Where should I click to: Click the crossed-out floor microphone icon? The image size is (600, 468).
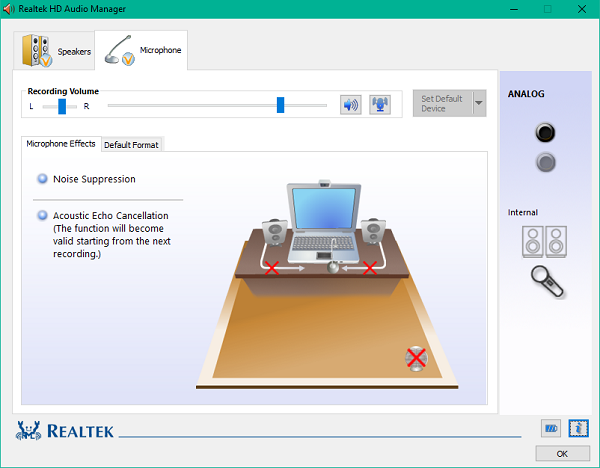click(x=416, y=359)
